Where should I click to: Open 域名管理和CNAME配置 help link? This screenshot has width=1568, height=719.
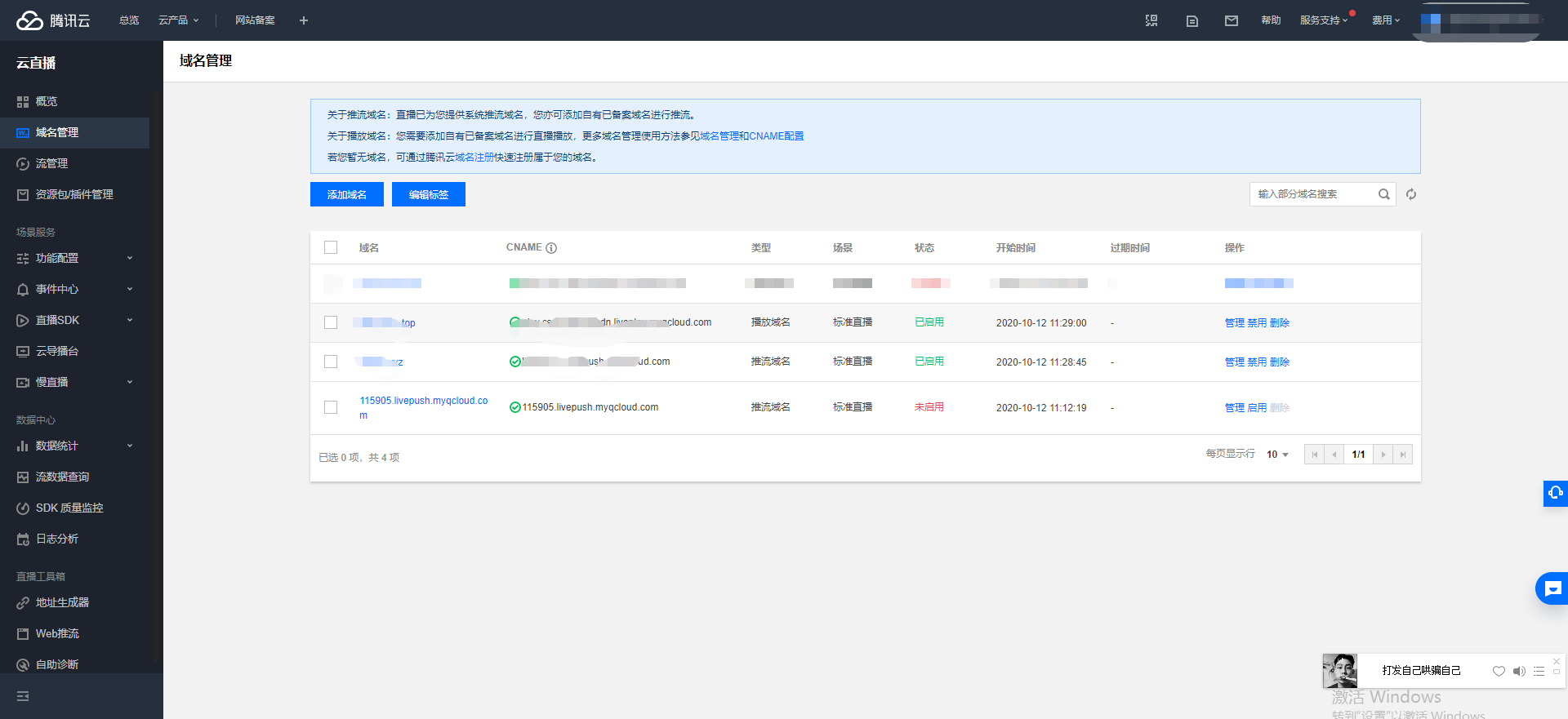click(752, 136)
